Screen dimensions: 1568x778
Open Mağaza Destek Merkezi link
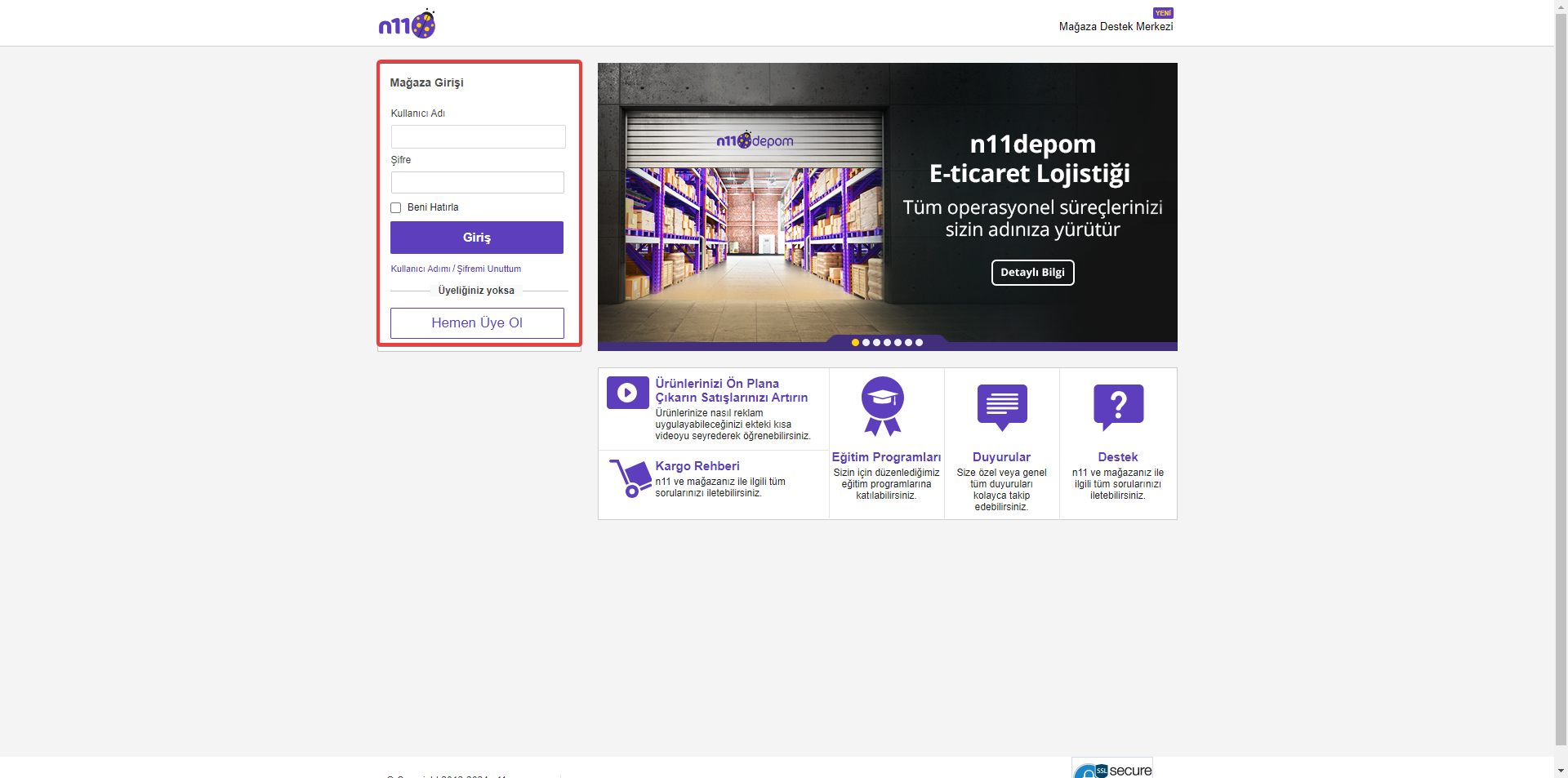click(1116, 27)
